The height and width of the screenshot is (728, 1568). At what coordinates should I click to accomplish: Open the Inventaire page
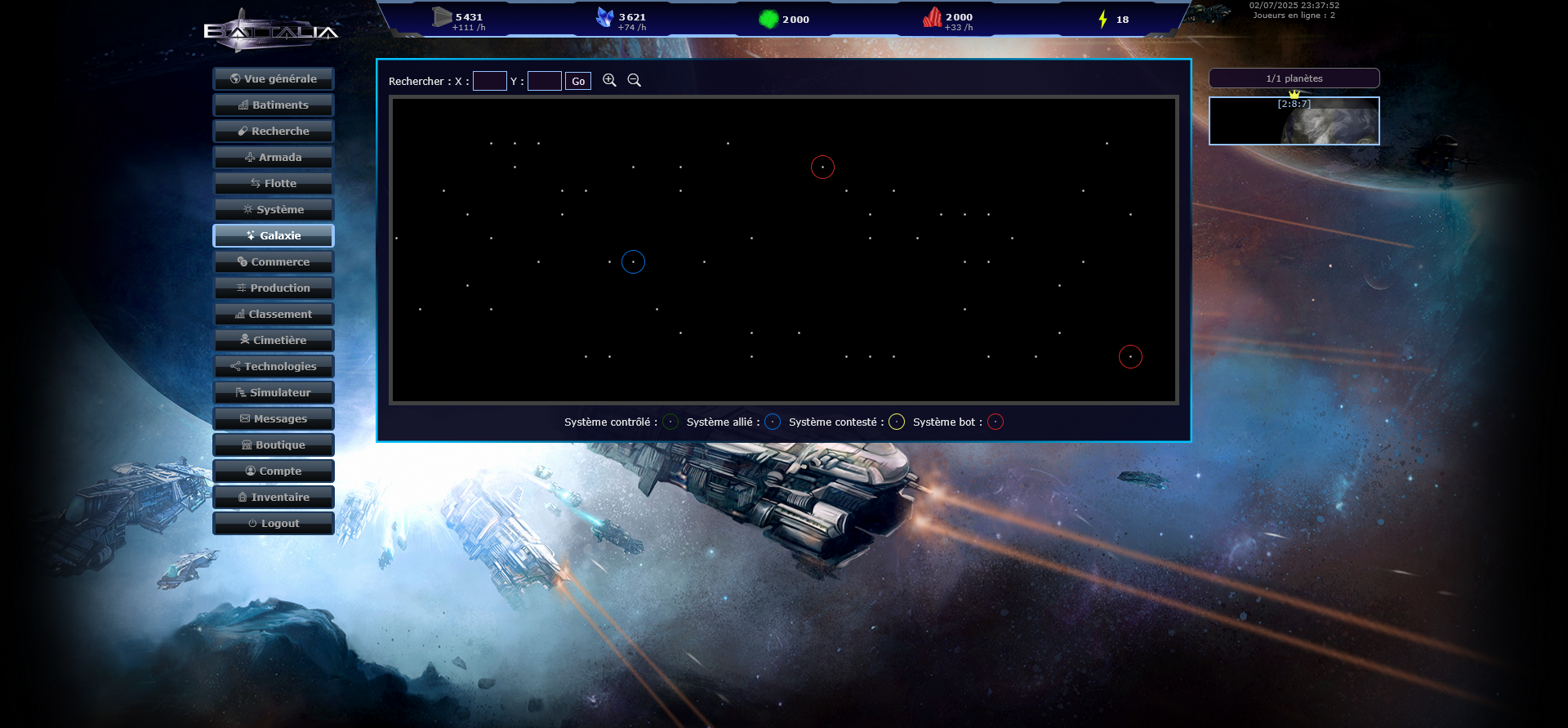pyautogui.click(x=274, y=497)
